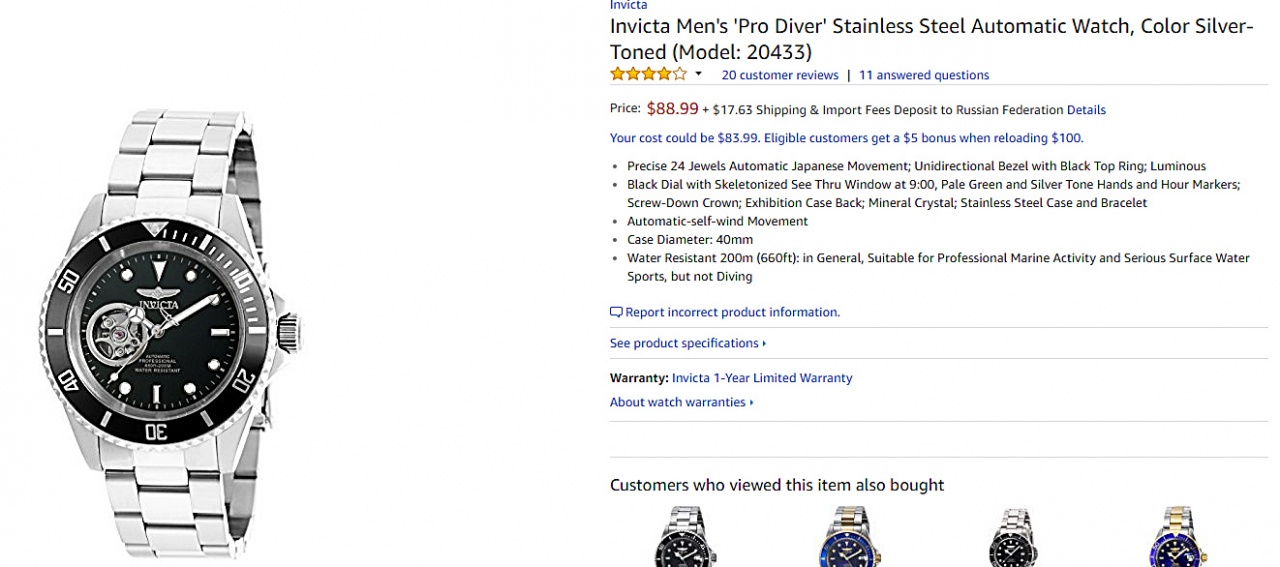Select second black-dial silver watch thumbnail
The width and height of the screenshot is (1280, 567).
coord(1011,538)
